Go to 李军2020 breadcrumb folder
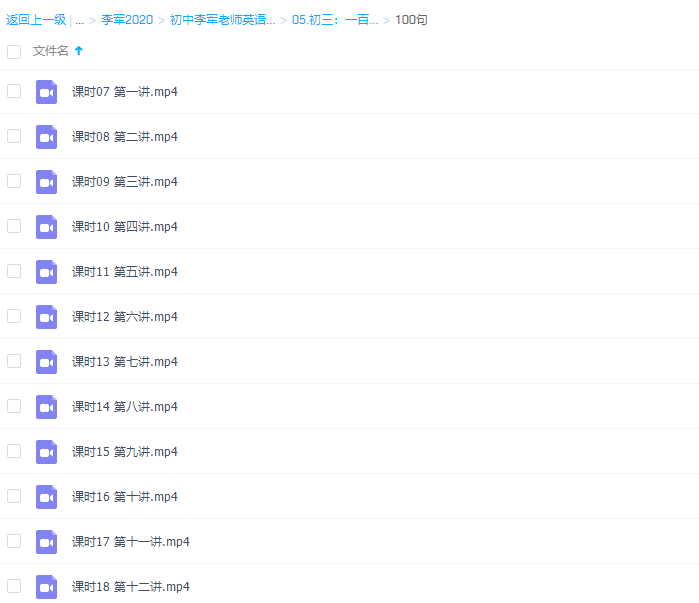699x603 pixels. (x=127, y=20)
